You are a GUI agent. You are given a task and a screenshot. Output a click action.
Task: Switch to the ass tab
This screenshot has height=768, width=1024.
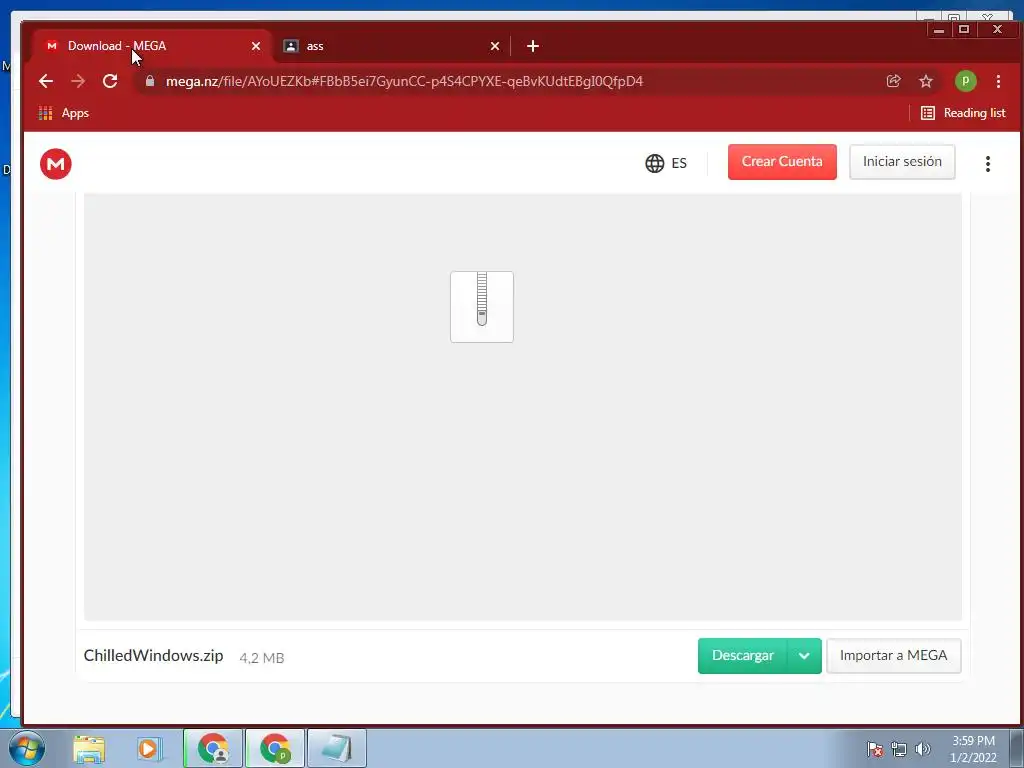(x=391, y=46)
